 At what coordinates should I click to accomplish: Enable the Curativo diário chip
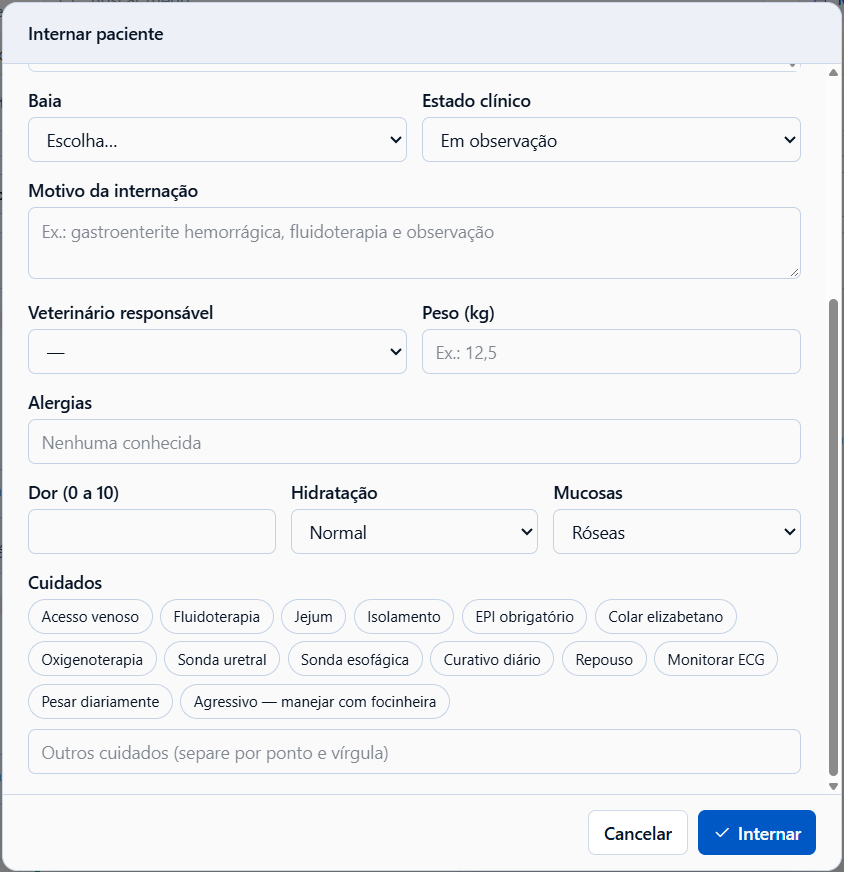click(x=492, y=660)
